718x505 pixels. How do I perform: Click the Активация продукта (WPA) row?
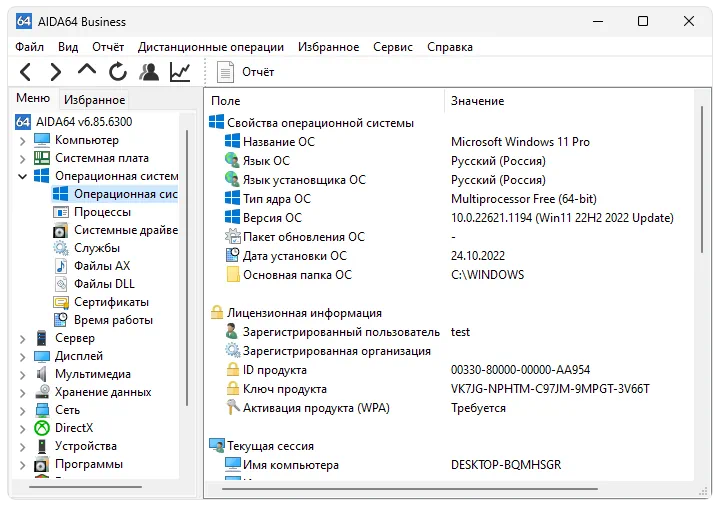click(x=449, y=408)
